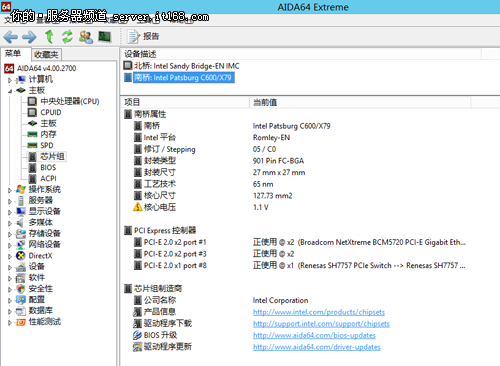Select the PCI-E 2.0 x1 port #8 row
This screenshot has height=366, width=500.
[300, 266]
